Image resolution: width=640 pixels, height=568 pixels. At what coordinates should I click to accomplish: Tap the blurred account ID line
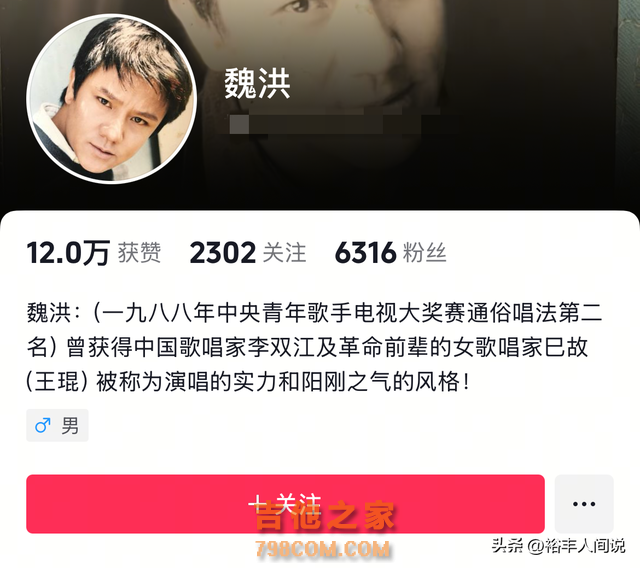tap(335, 124)
